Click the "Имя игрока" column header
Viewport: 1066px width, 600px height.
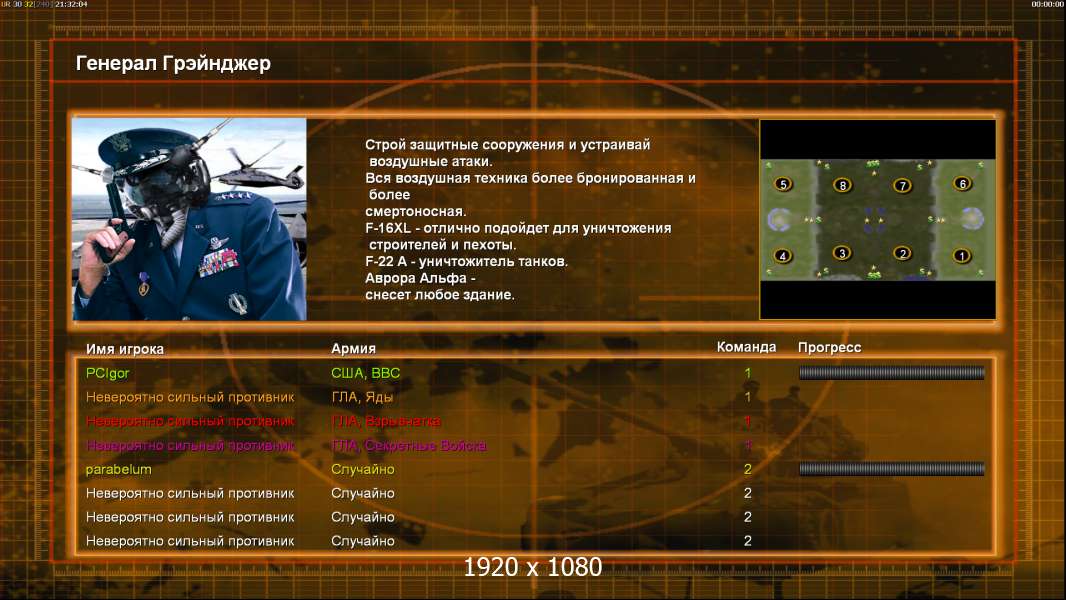(x=124, y=349)
